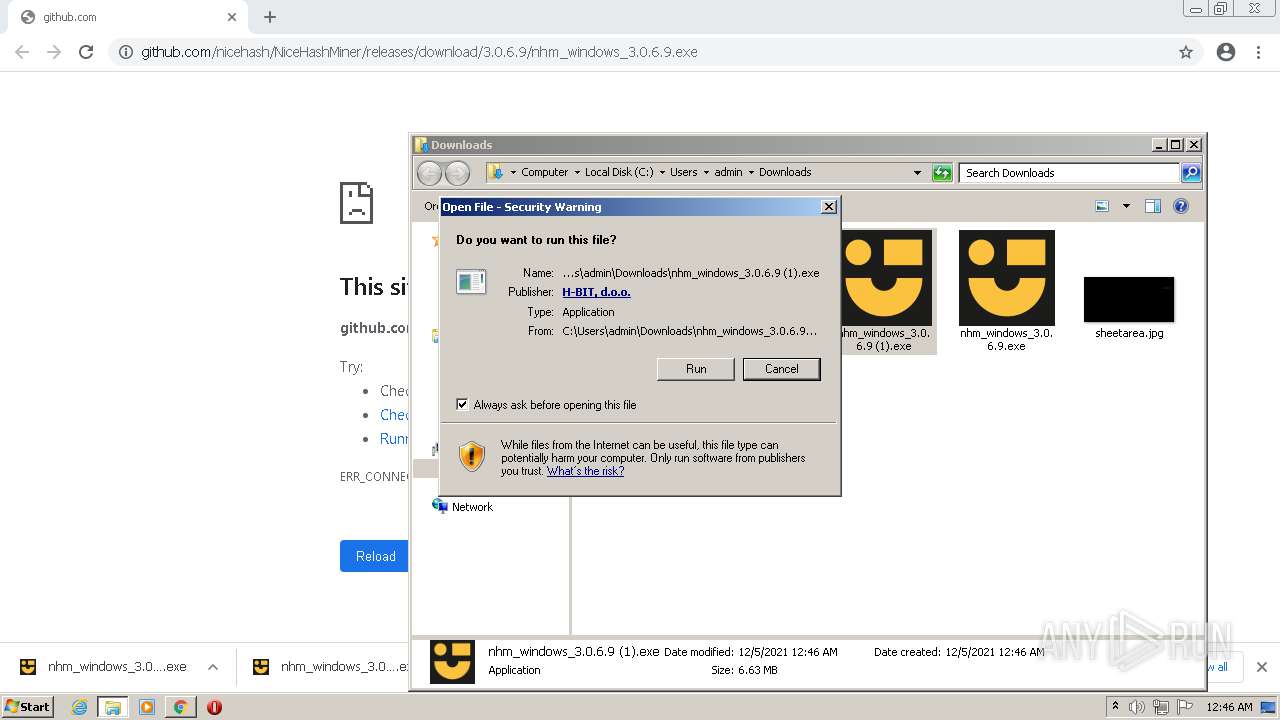Image resolution: width=1280 pixels, height=720 pixels.
Task: Click 'Computer' in the Explorer breadcrumb
Action: (544, 172)
